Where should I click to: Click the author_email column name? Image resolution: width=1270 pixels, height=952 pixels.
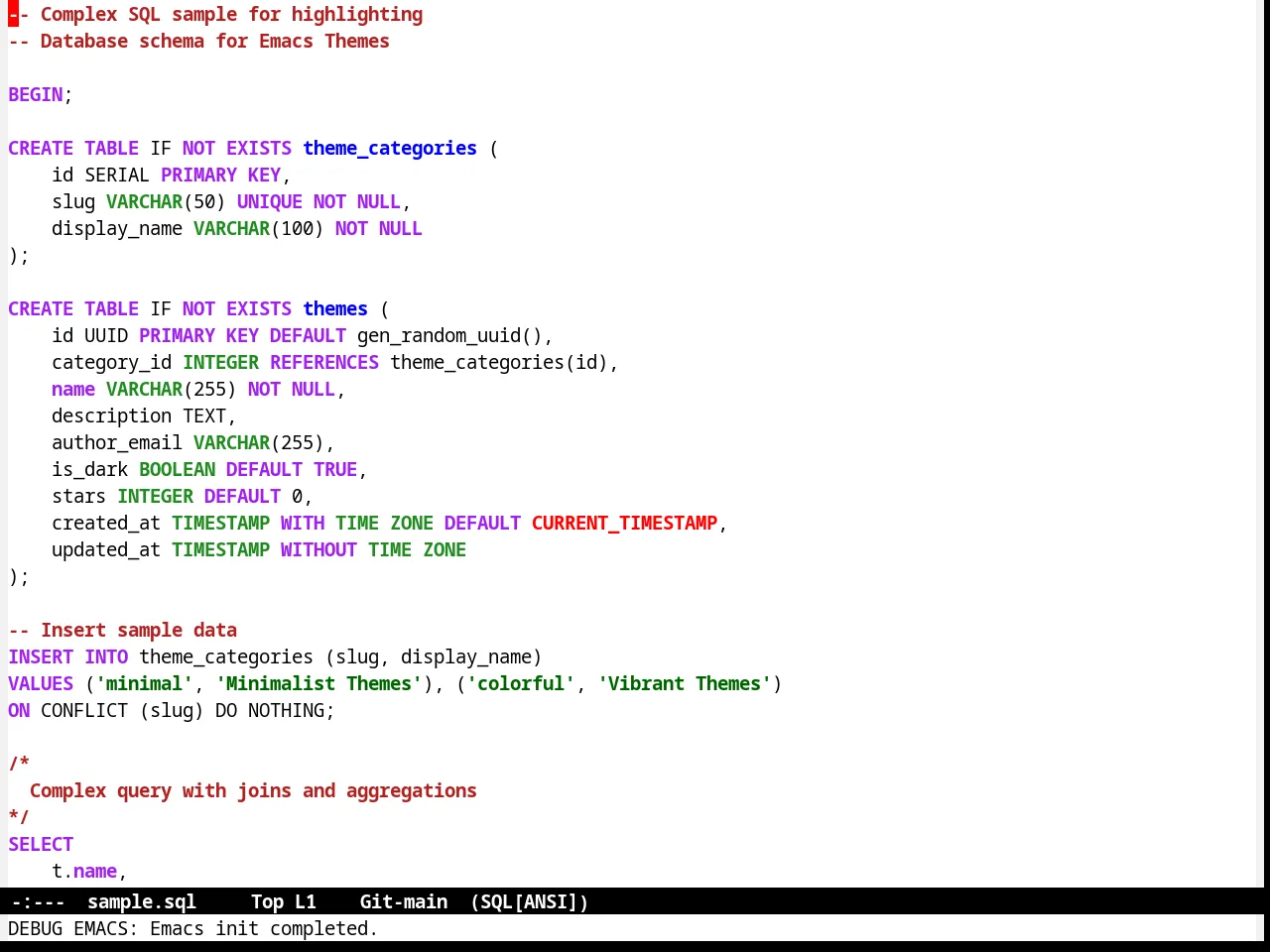point(117,442)
